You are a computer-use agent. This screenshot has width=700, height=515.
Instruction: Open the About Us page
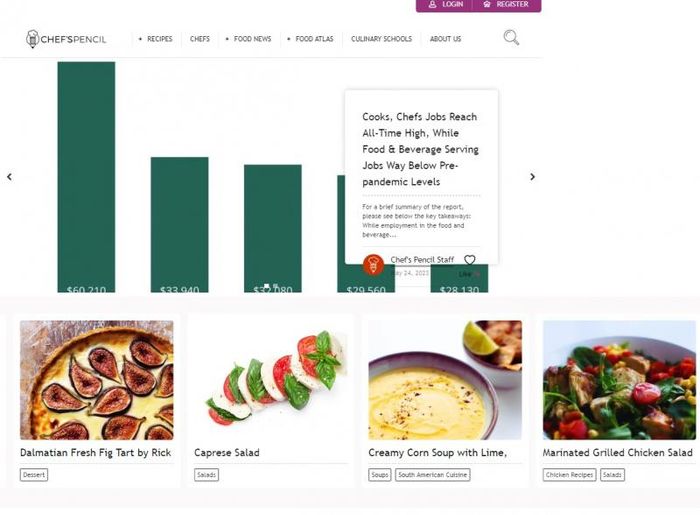click(x=445, y=39)
